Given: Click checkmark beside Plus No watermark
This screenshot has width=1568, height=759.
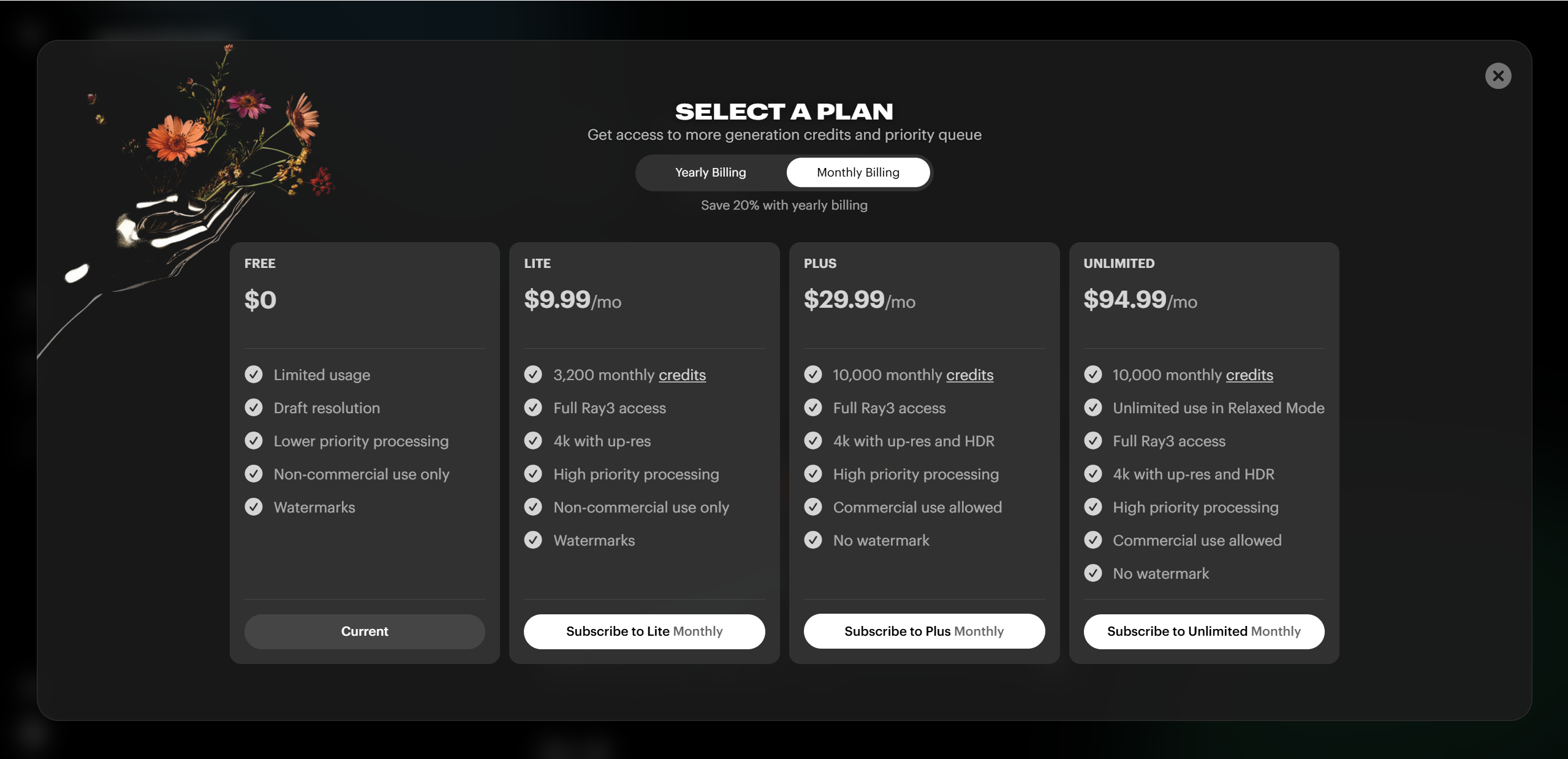Looking at the screenshot, I should point(813,540).
